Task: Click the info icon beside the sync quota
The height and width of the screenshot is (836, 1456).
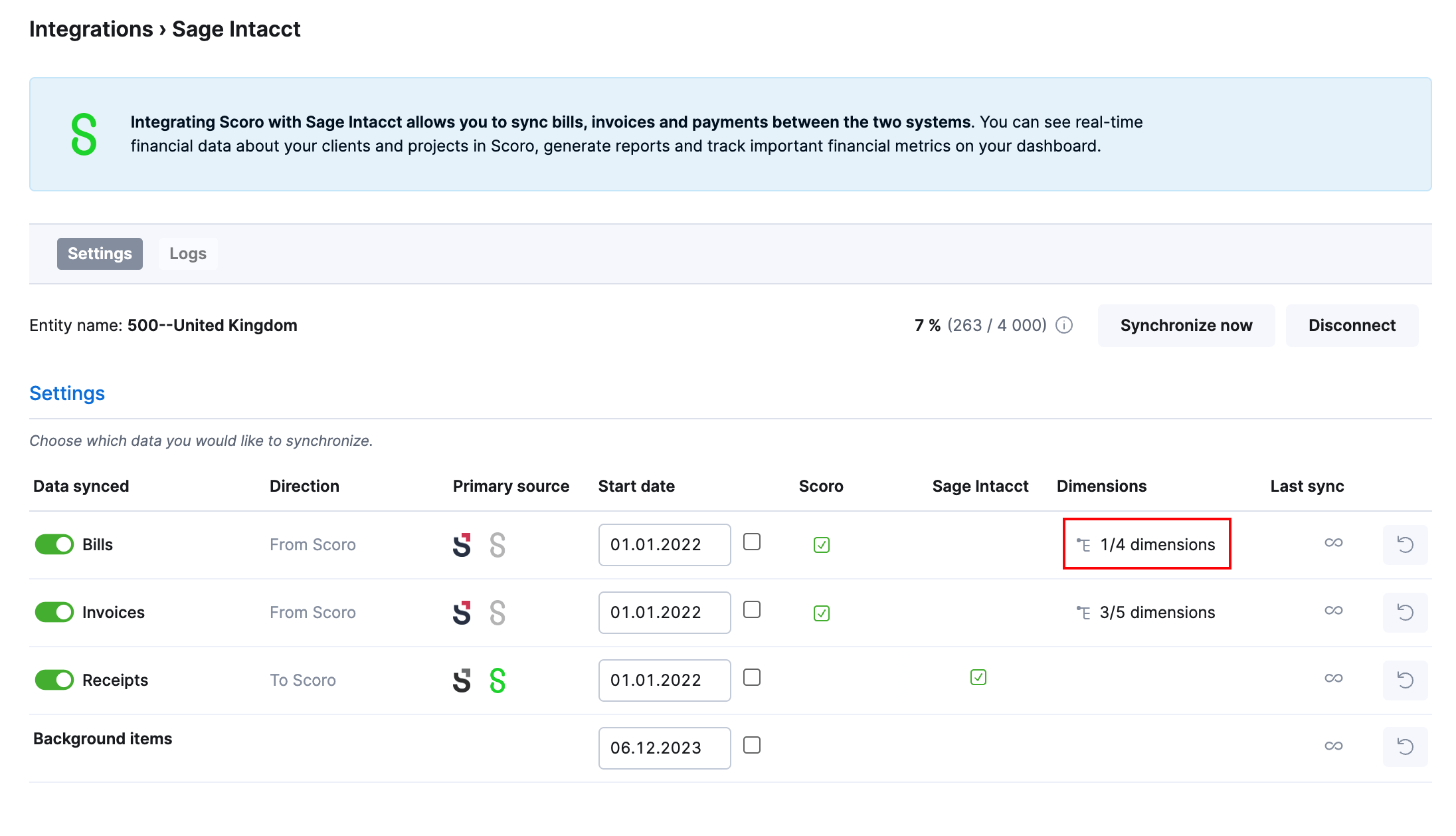Action: pos(1065,326)
